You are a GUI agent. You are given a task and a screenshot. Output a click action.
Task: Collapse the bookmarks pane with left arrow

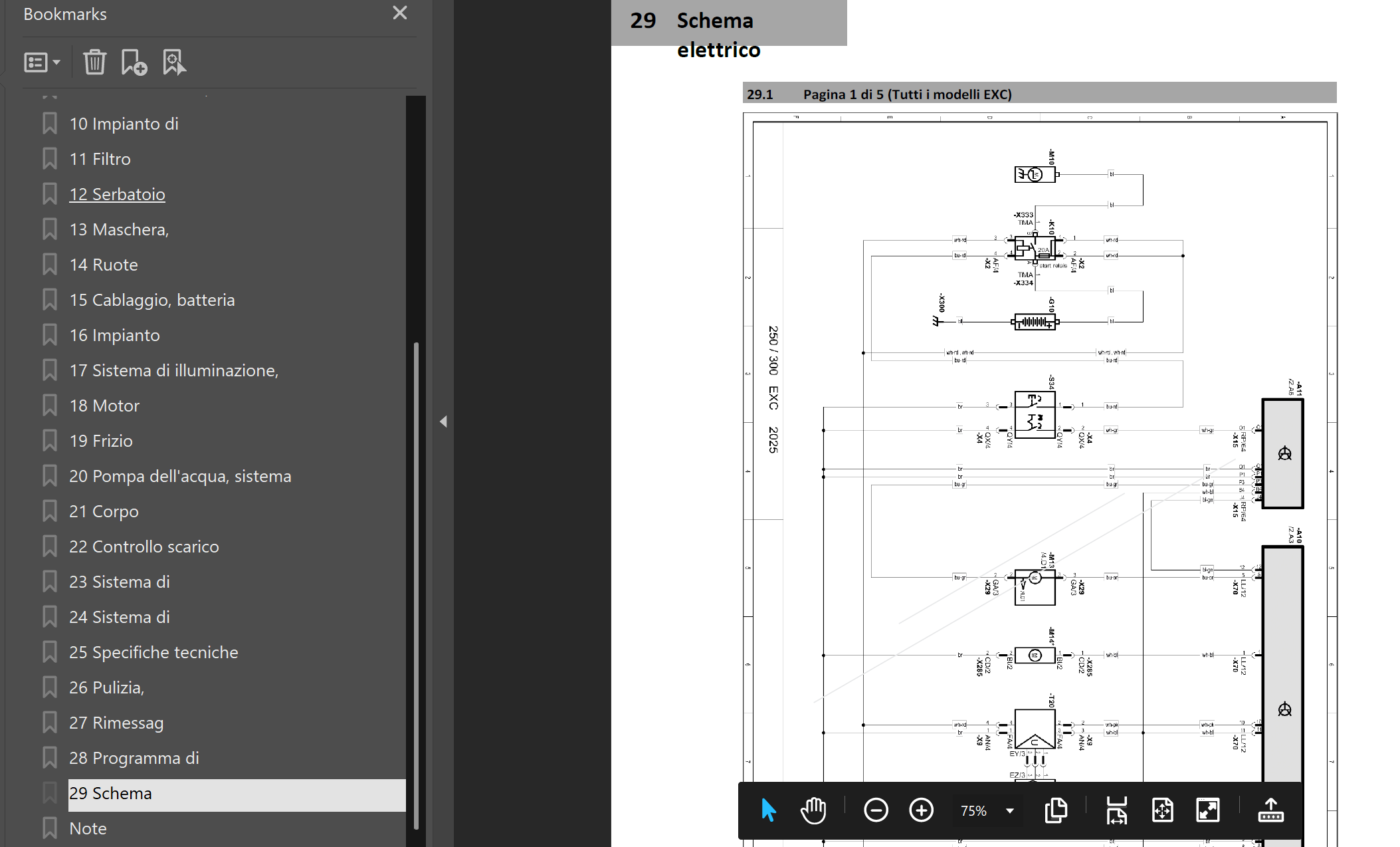click(443, 422)
